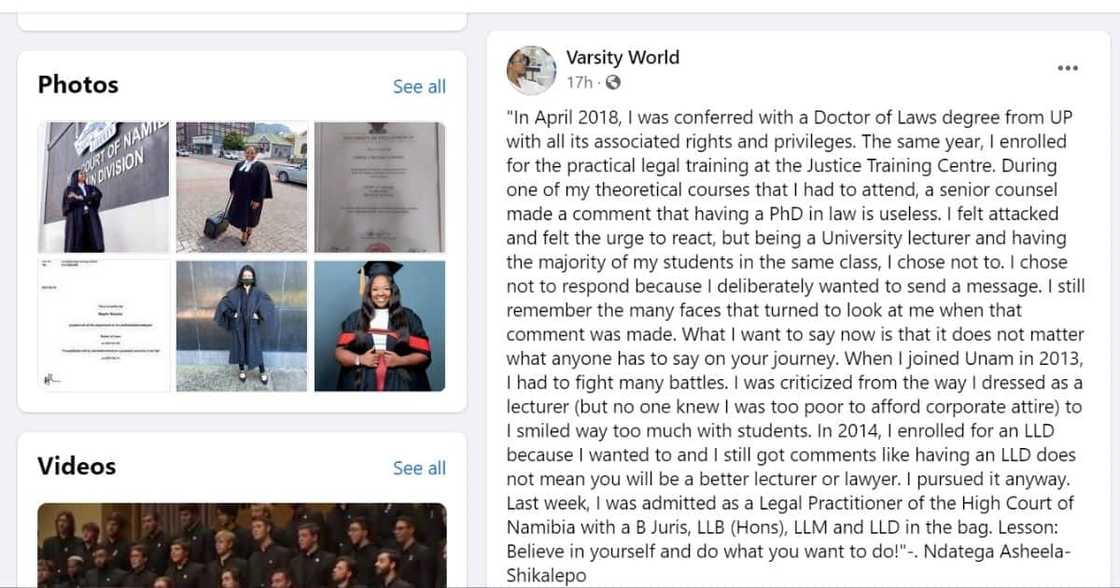Open the graduation cap portrait photo
The width and height of the screenshot is (1120, 588).
380,326
